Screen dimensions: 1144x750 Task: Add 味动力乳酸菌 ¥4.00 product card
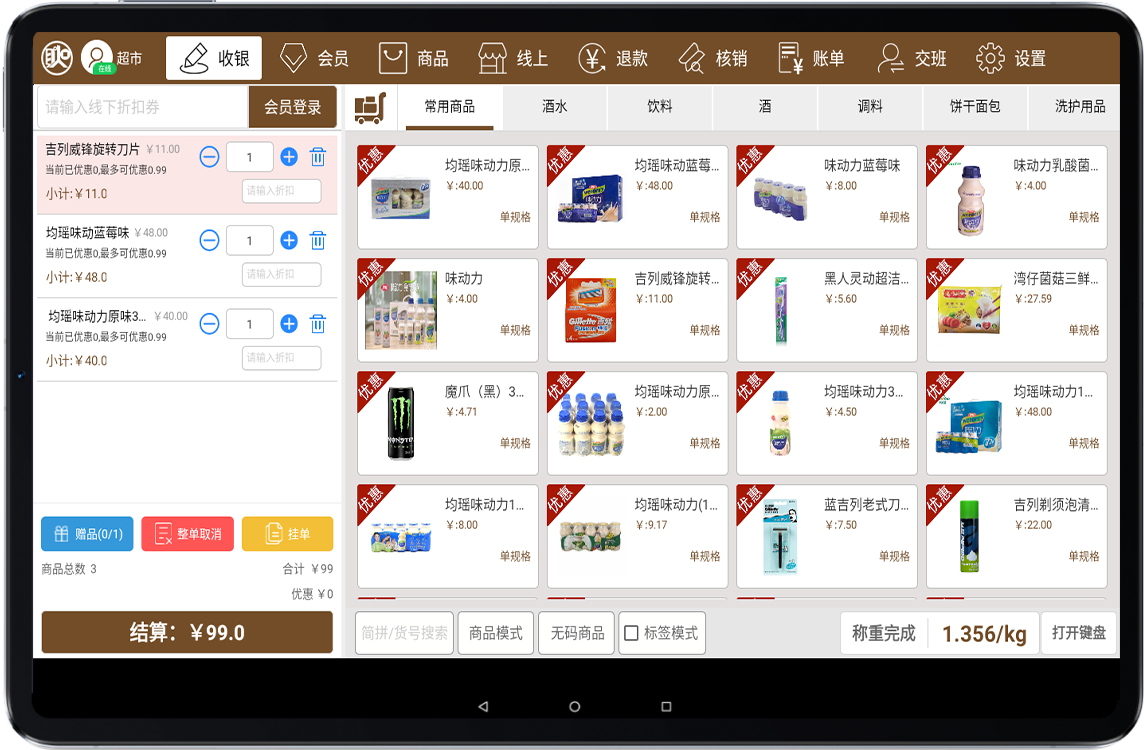click(x=1016, y=197)
